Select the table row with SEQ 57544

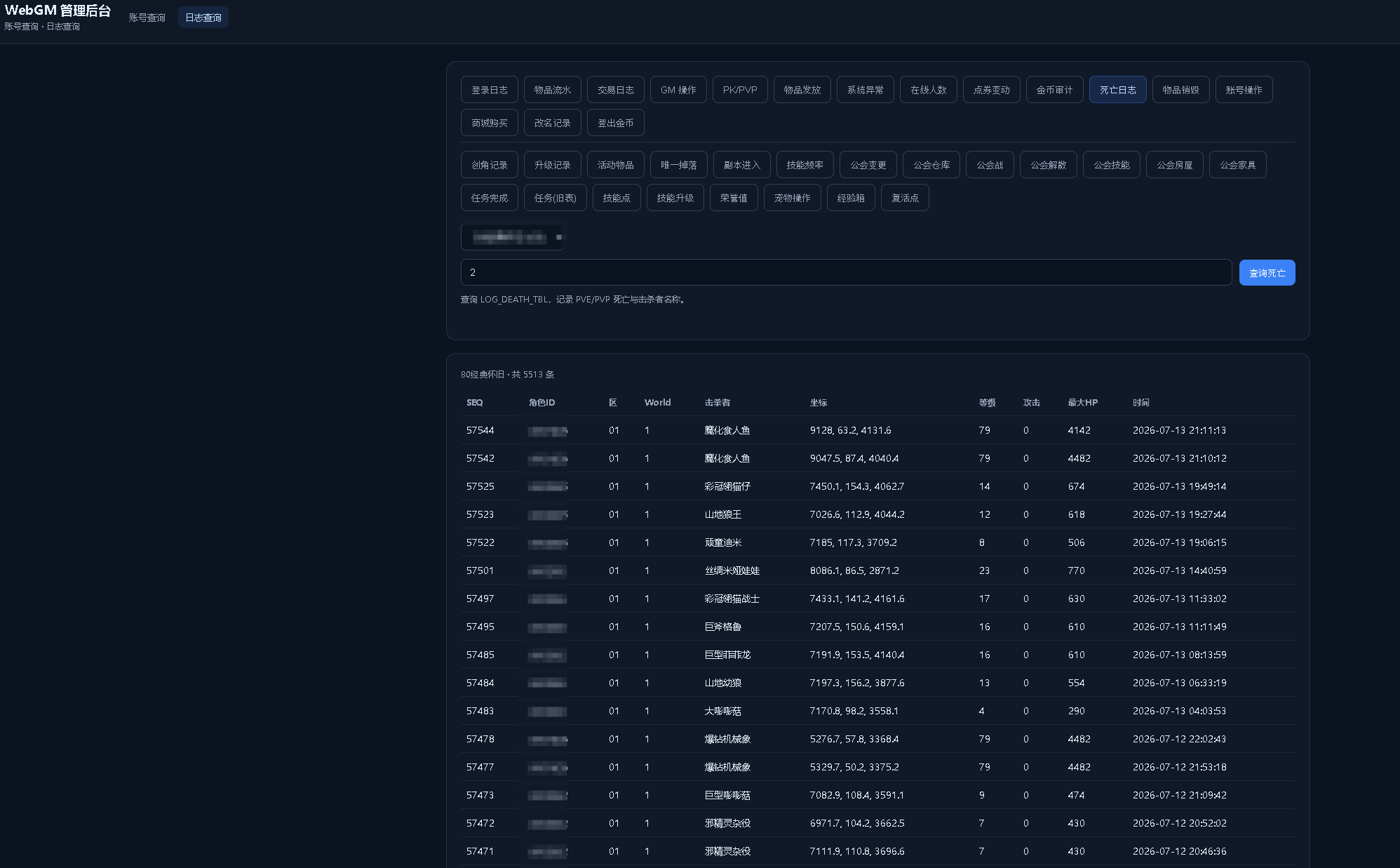877,430
